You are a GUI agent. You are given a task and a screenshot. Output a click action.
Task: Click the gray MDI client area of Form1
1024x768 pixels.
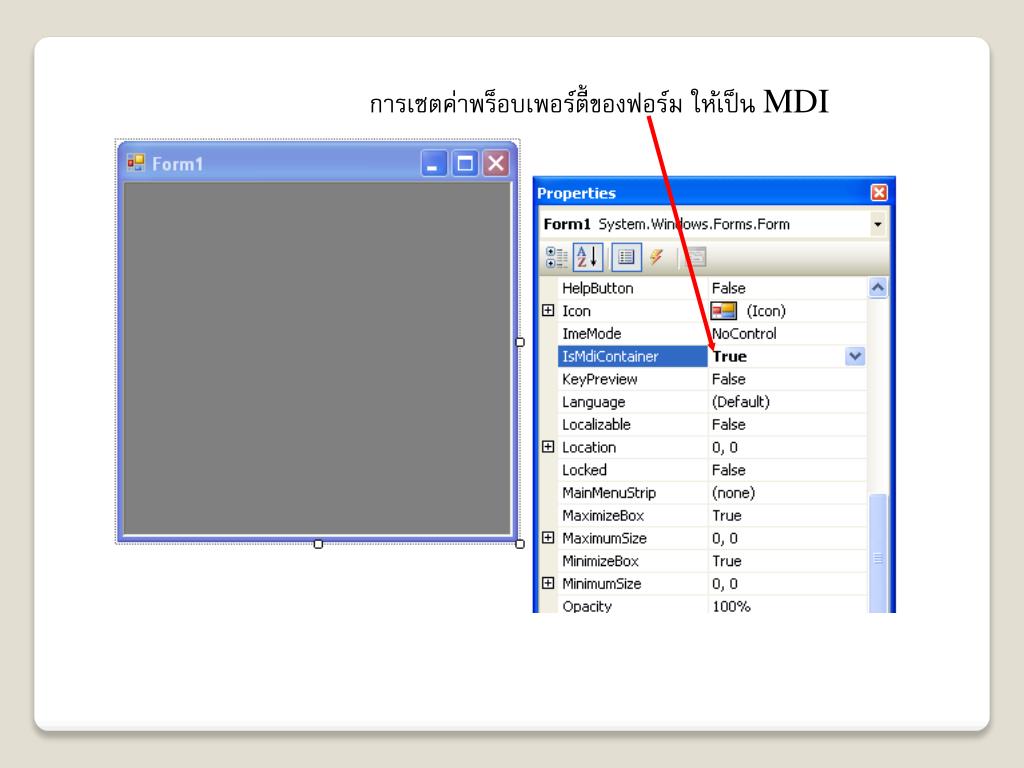click(x=317, y=358)
